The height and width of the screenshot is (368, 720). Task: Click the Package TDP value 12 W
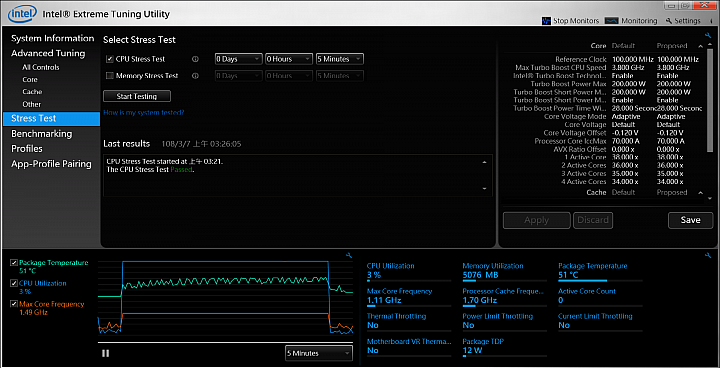(471, 351)
